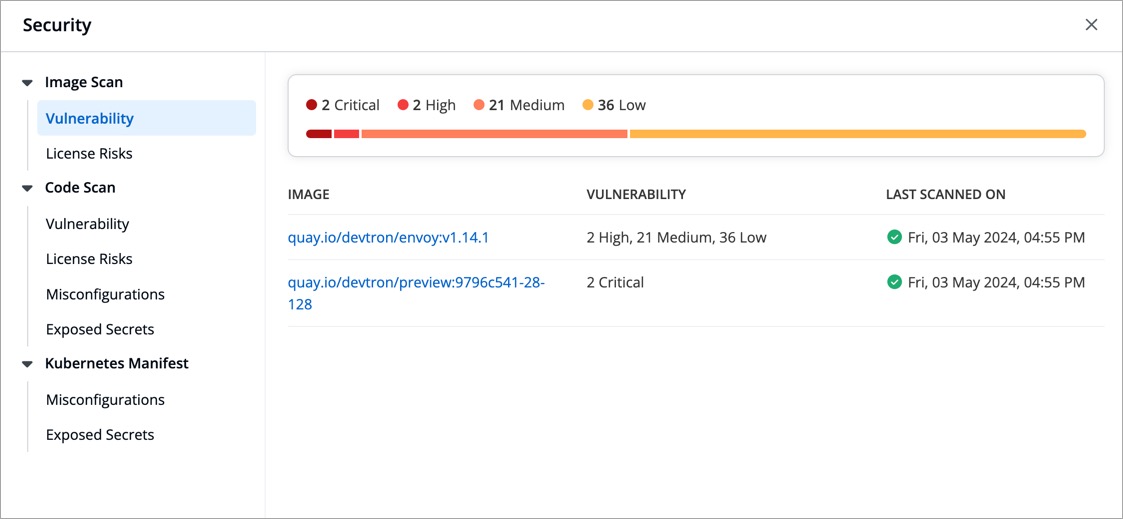Image resolution: width=1123 pixels, height=519 pixels.
Task: Open Exposed Secrets under Kubernetes Manifest
Action: click(x=100, y=435)
